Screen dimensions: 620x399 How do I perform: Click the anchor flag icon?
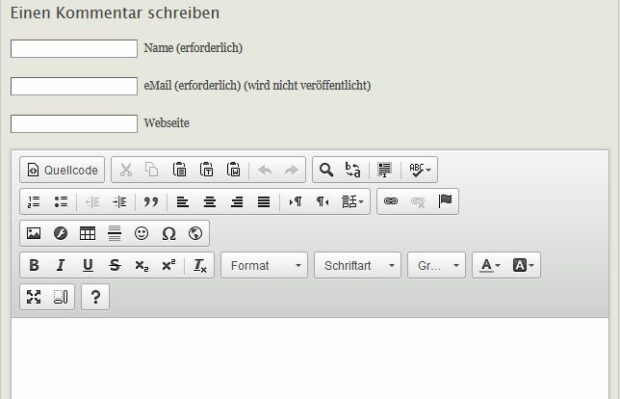coord(445,202)
